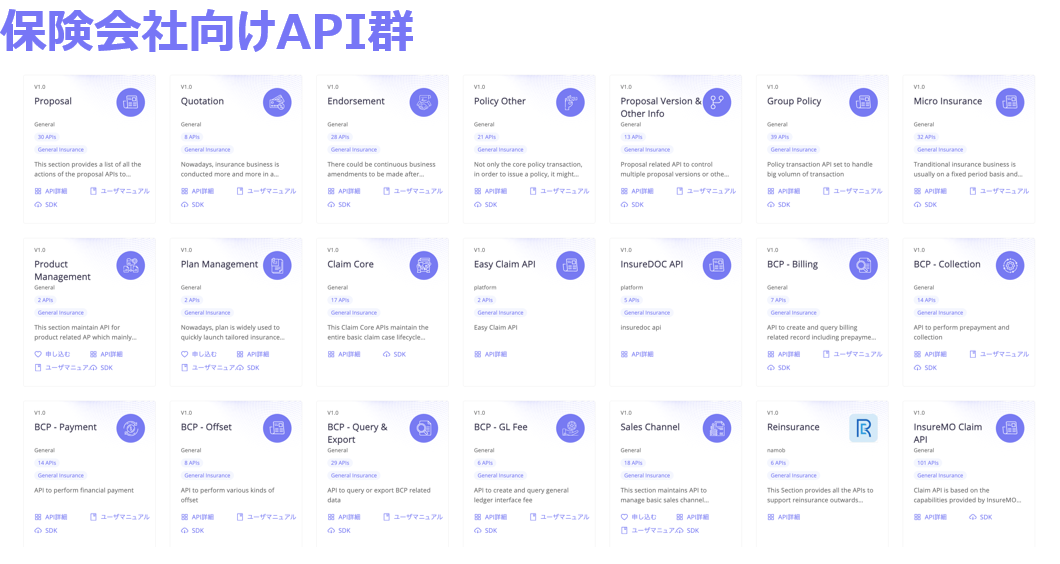Screen dimensions: 1060x564
Task: Click the Quotation card round icon
Action: [277, 102]
